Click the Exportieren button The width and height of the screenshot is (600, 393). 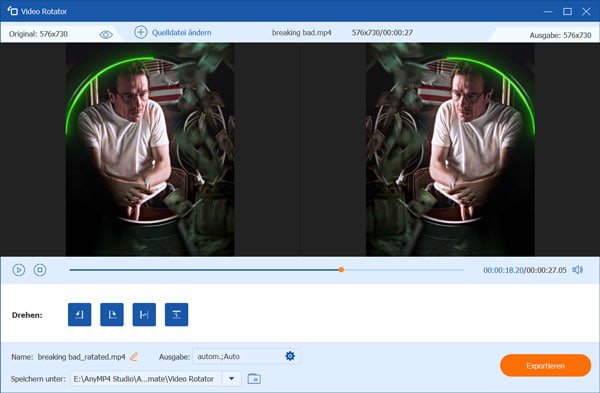tap(545, 365)
